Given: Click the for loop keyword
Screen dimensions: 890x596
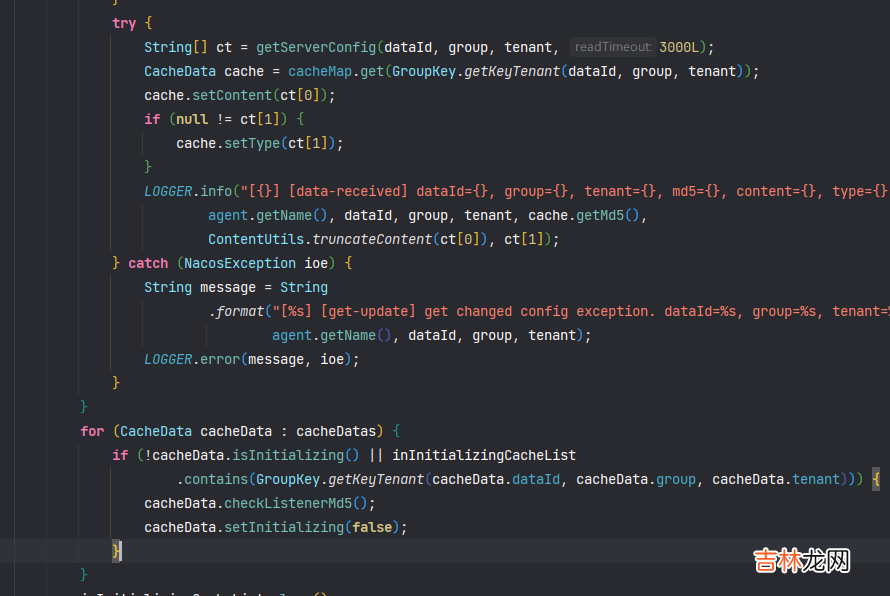Looking at the screenshot, I should (x=92, y=431).
